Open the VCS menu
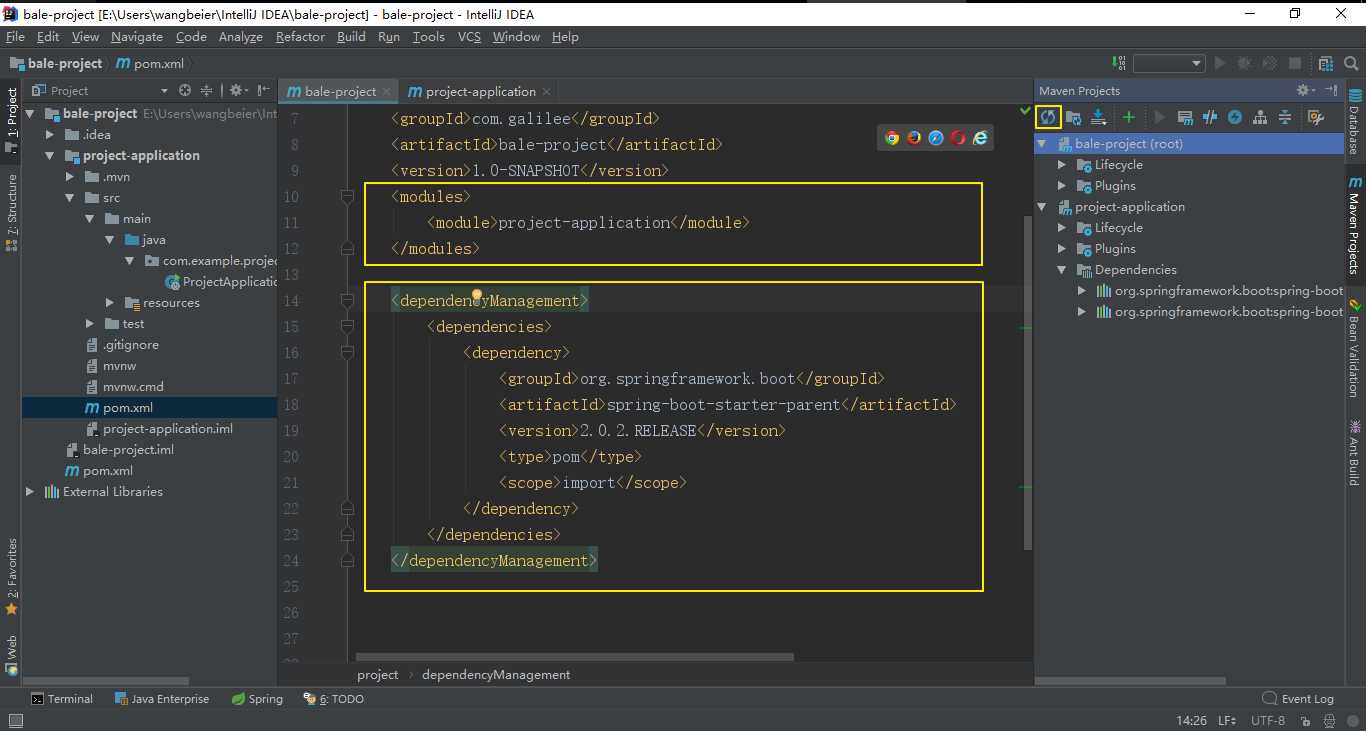The height and width of the screenshot is (731, 1366). pos(469,37)
